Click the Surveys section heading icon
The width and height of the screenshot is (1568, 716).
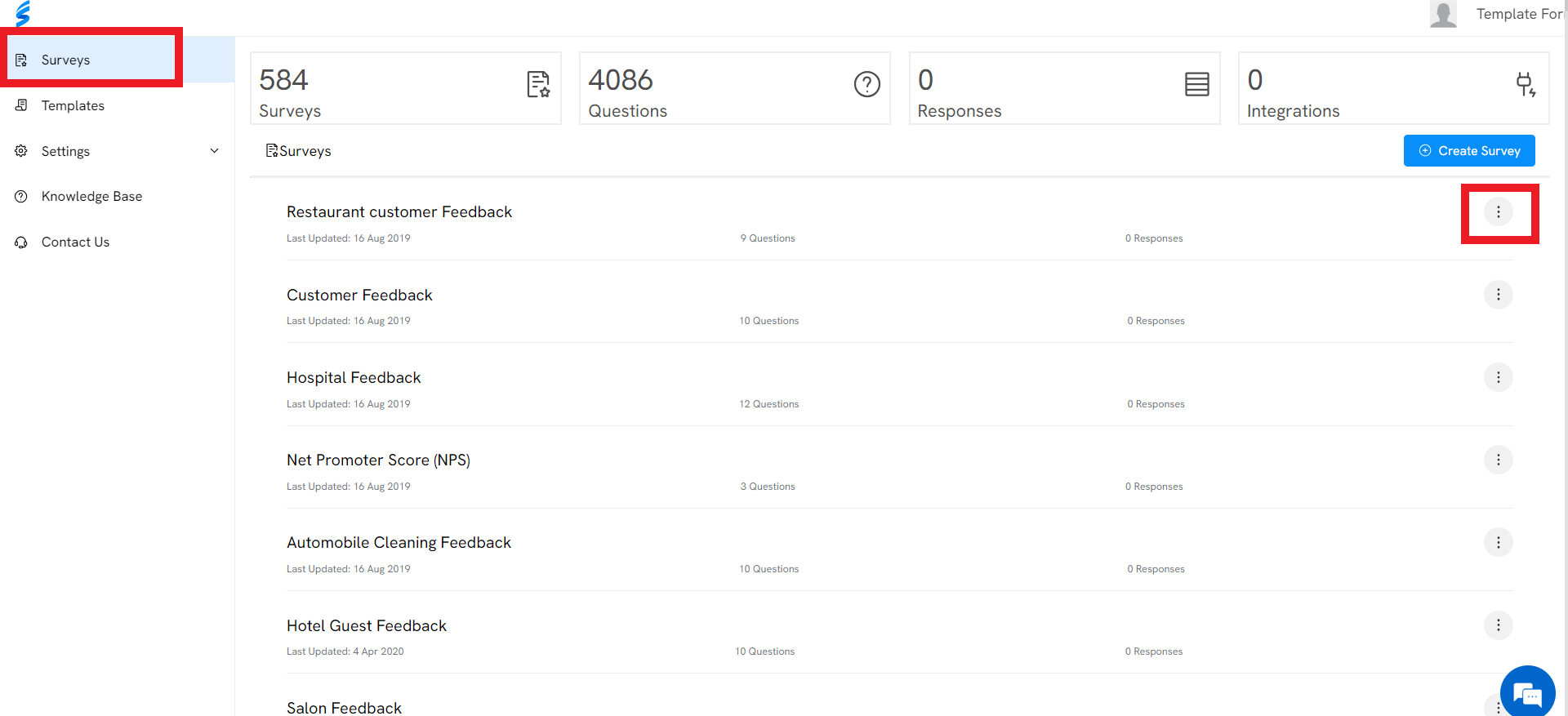(272, 150)
